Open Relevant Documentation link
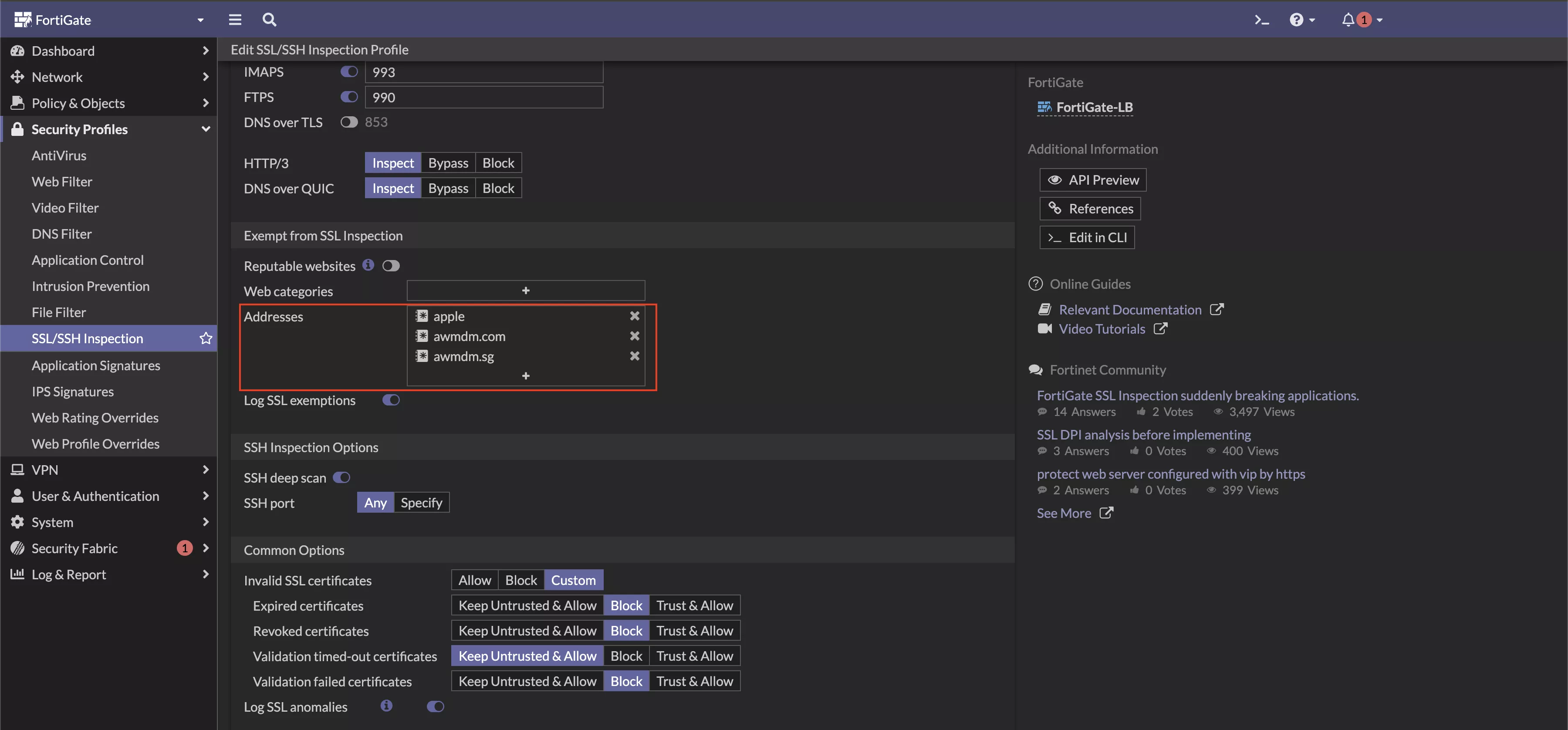 tap(1130, 310)
